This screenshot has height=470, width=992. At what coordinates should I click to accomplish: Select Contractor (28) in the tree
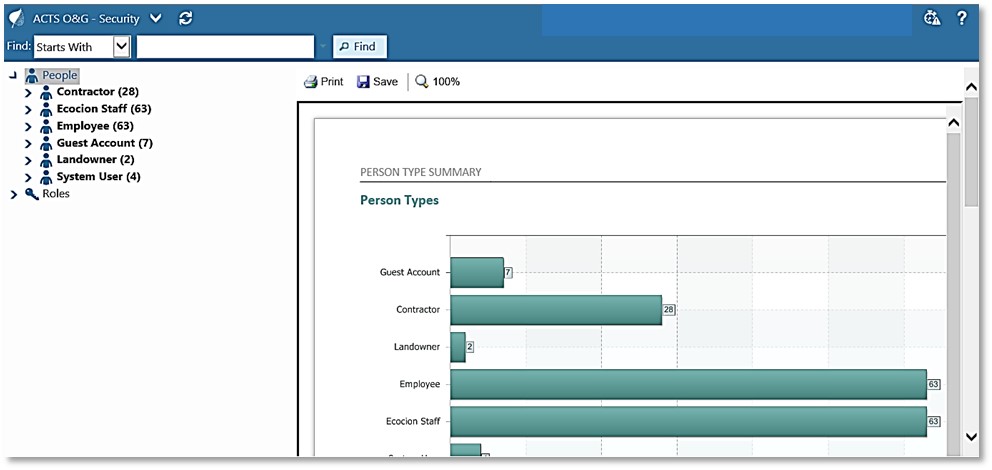(x=97, y=92)
